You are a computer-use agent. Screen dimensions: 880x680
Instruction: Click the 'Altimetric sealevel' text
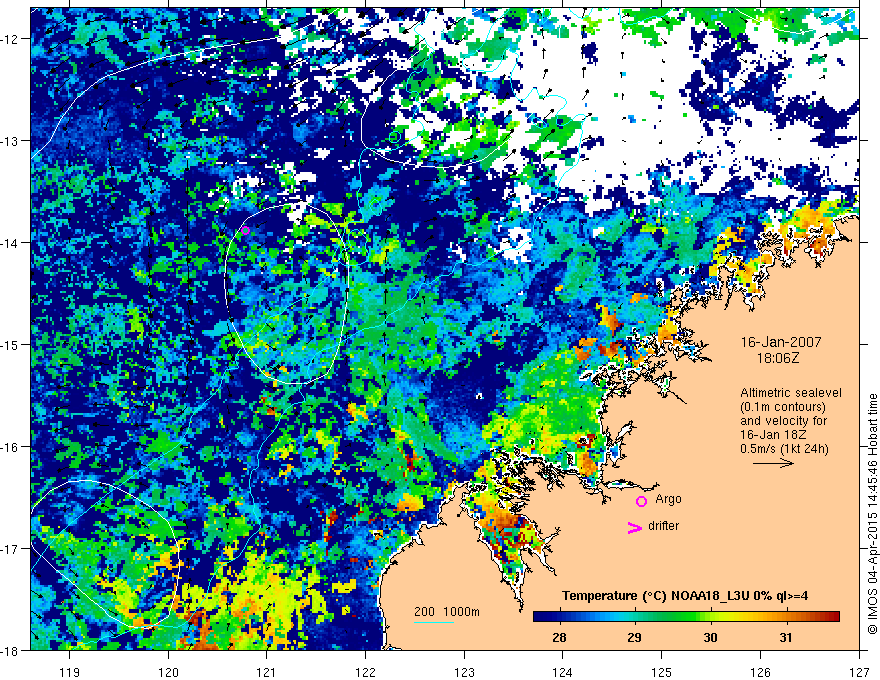(x=791, y=393)
